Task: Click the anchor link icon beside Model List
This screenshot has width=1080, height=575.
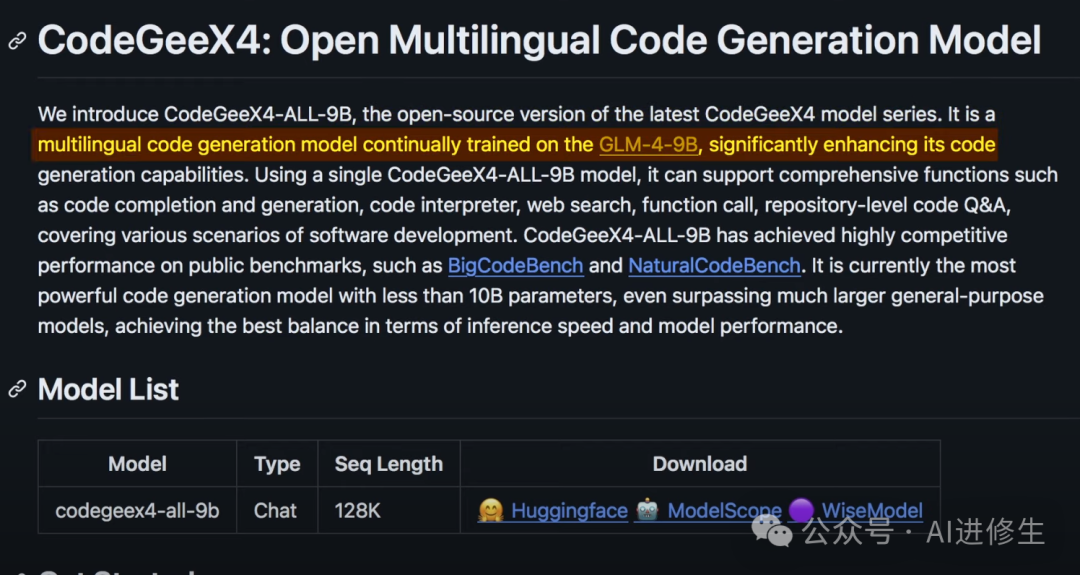Action: tap(17, 389)
